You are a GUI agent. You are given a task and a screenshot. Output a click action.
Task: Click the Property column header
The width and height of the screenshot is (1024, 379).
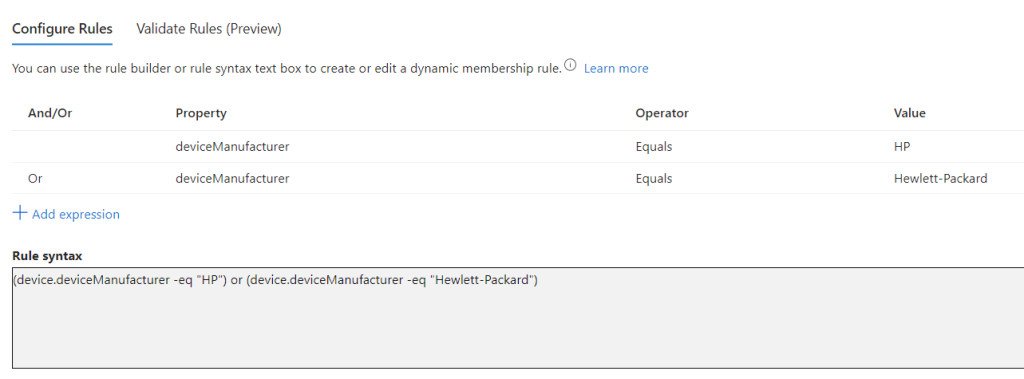[201, 113]
